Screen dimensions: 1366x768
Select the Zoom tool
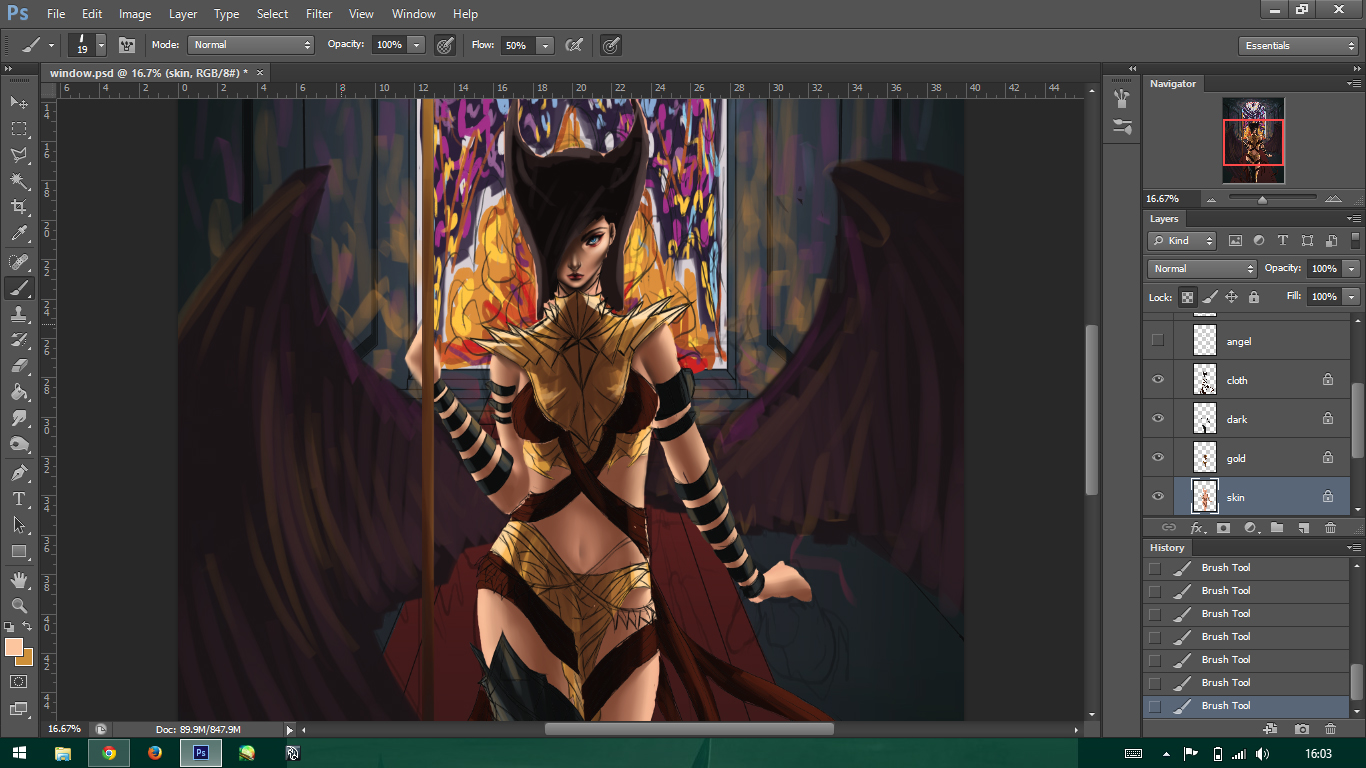coord(19,606)
